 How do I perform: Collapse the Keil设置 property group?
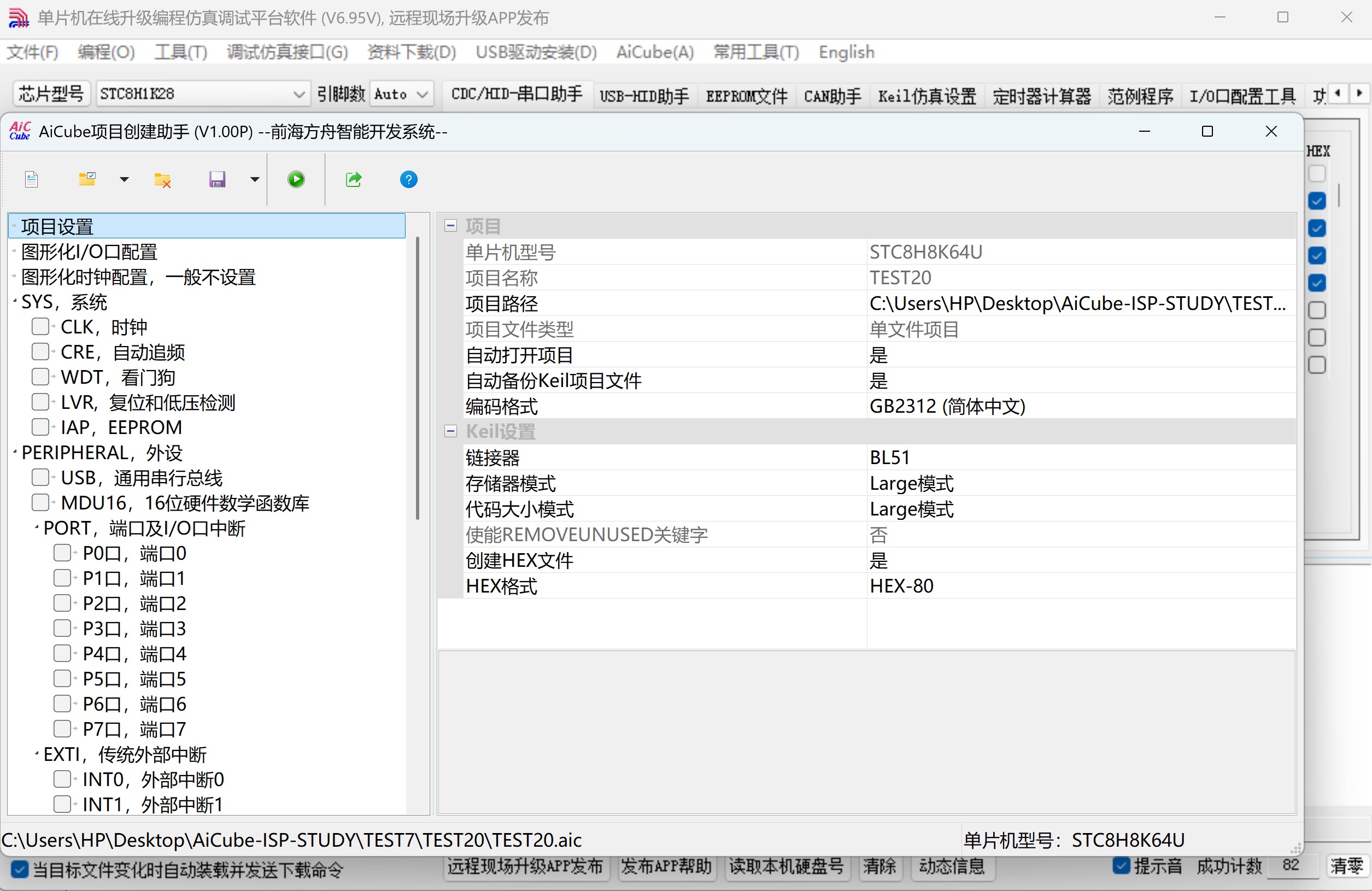pos(451,431)
